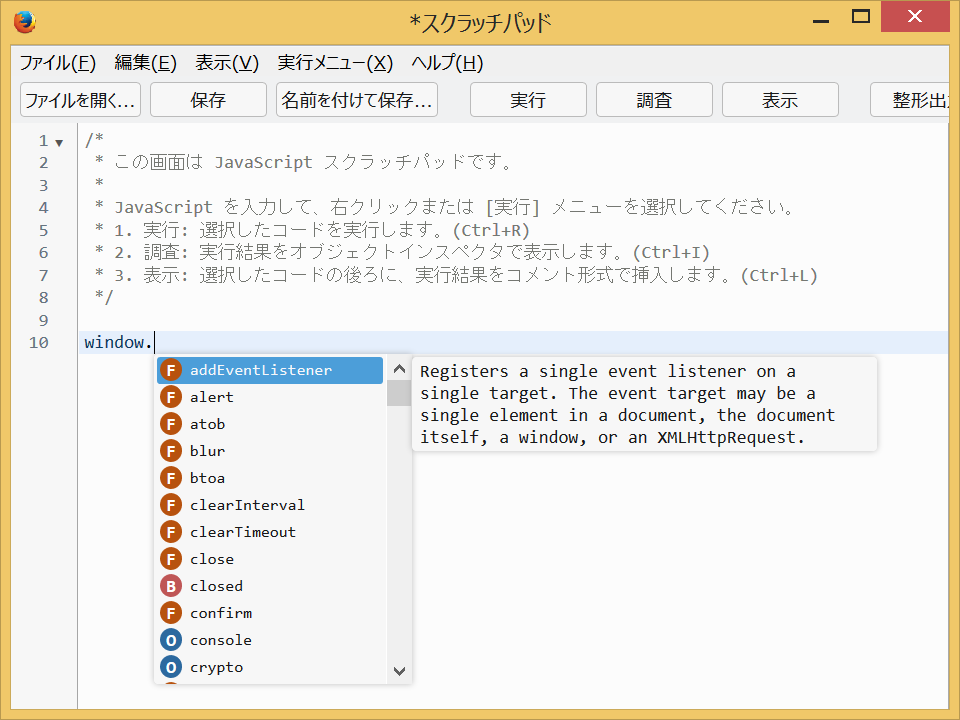Click the F icon beside clearTimeout
960x720 pixels.
(171, 532)
